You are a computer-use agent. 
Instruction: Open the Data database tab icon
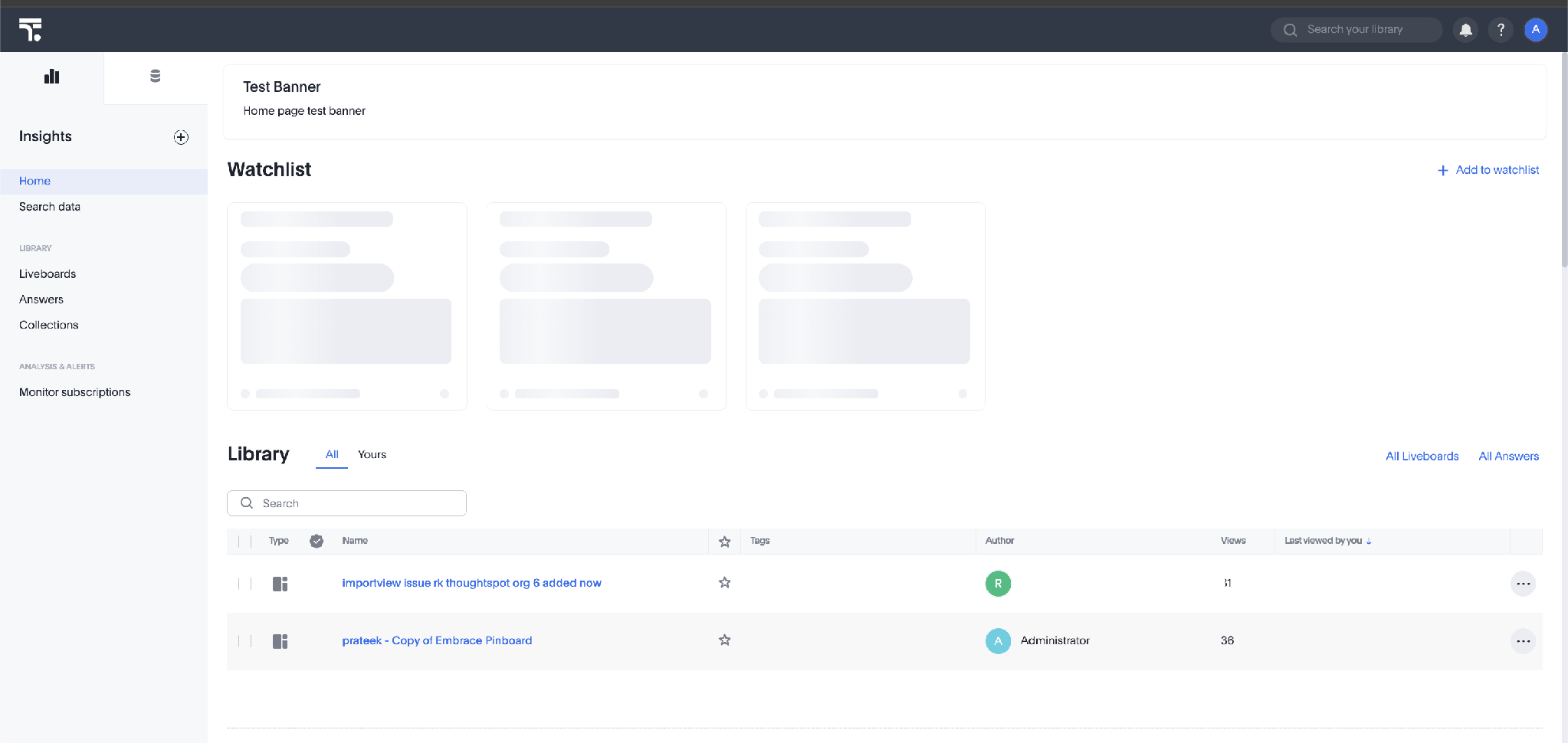pyautogui.click(x=156, y=76)
